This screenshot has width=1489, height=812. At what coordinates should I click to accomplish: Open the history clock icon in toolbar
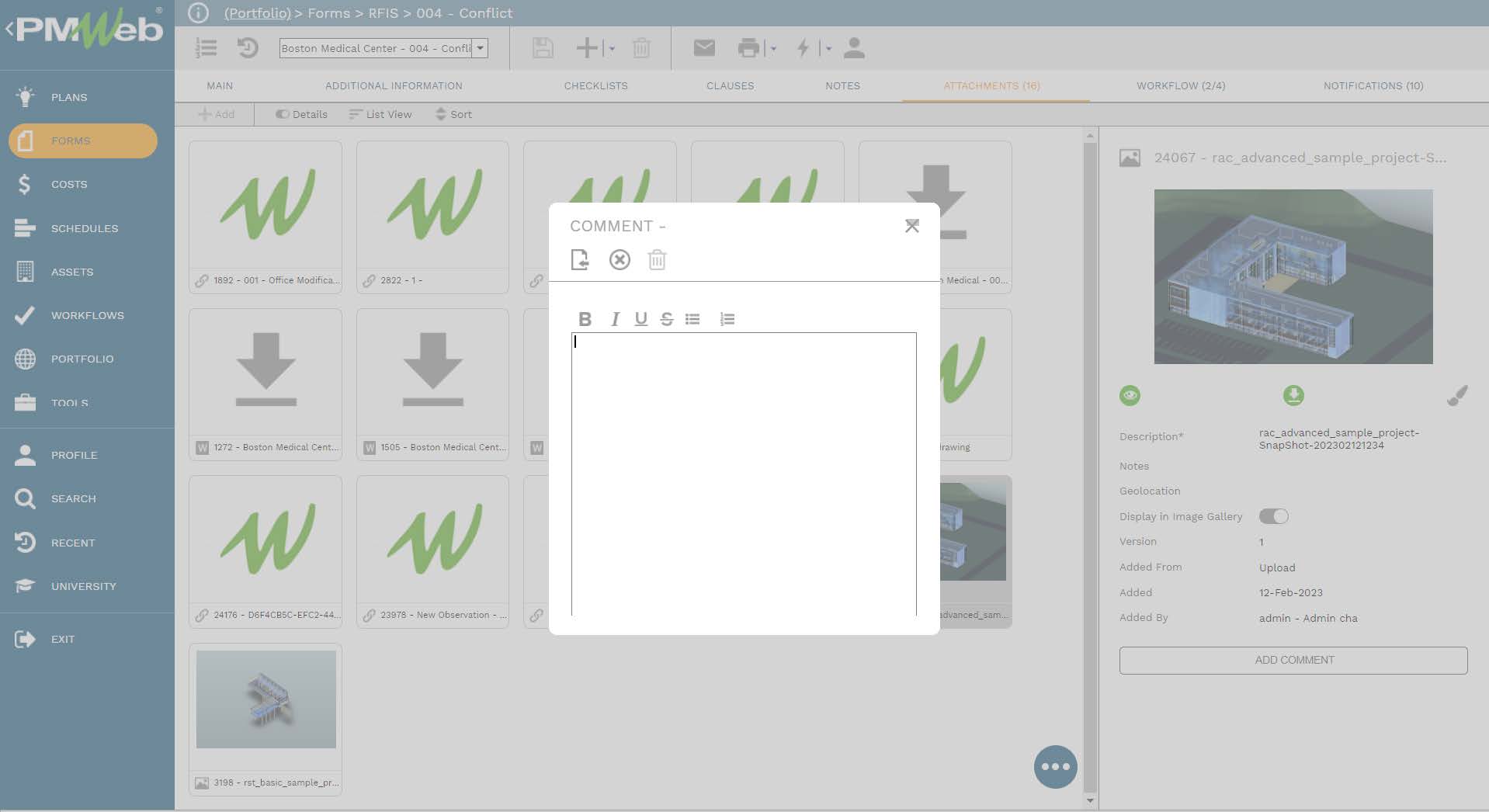pyautogui.click(x=247, y=48)
